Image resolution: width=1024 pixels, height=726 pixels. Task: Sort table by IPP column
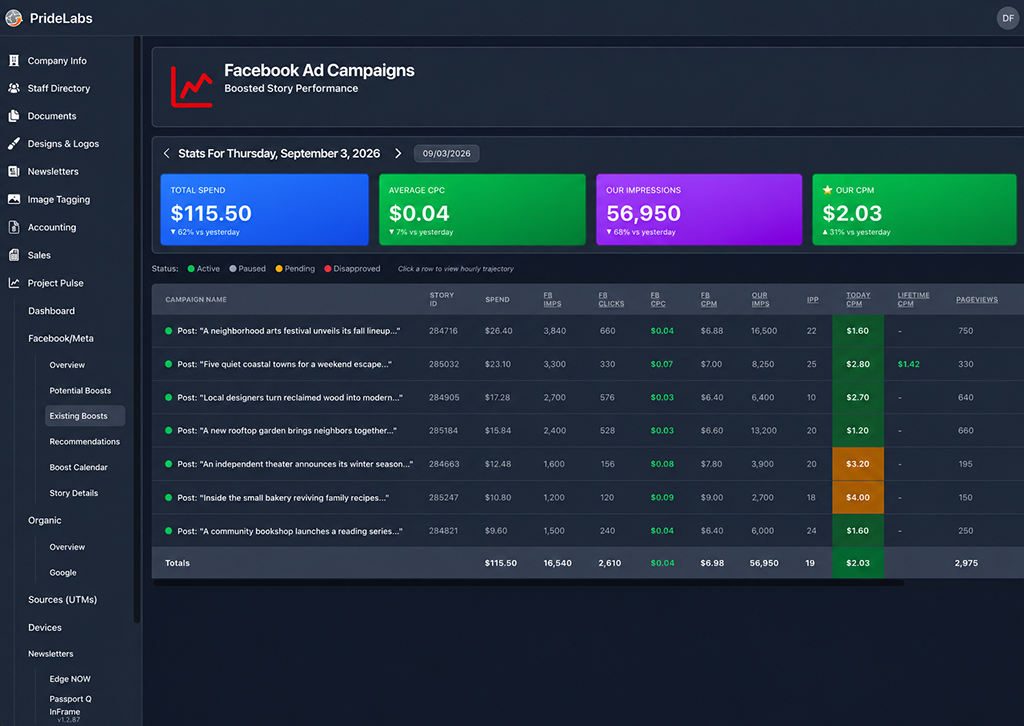(812, 300)
